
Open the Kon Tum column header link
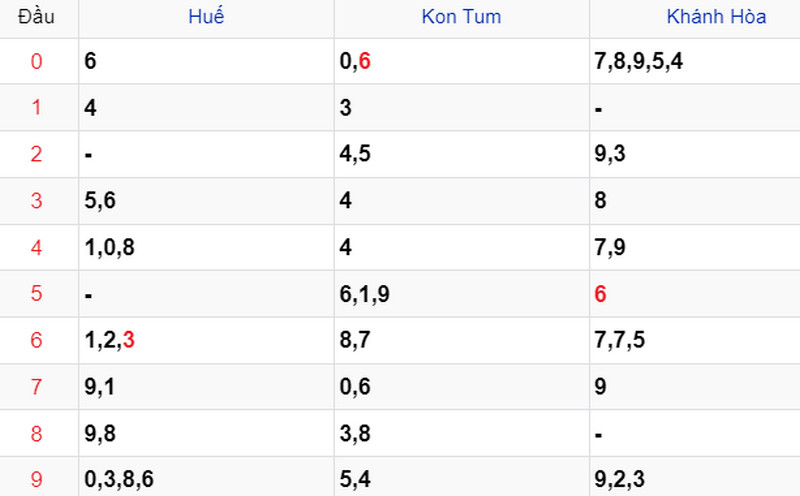(461, 17)
